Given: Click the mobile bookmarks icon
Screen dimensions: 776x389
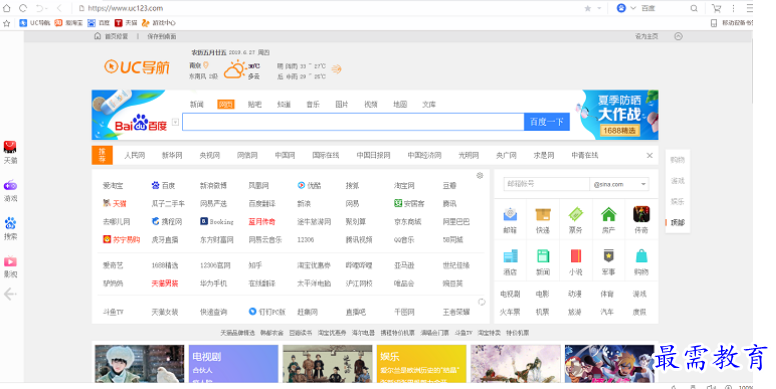Looking at the screenshot, I should point(714,23).
